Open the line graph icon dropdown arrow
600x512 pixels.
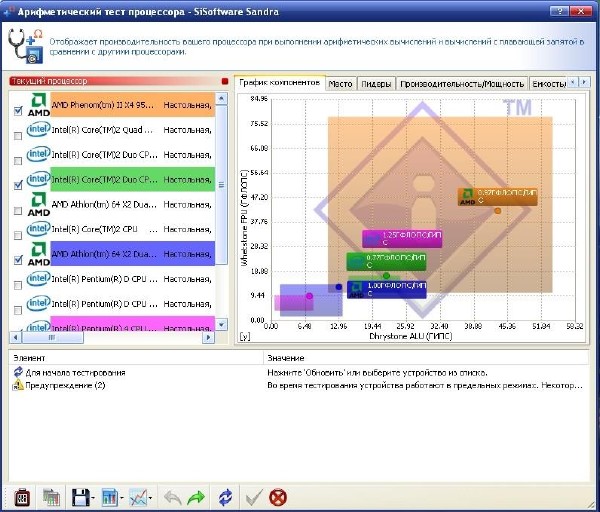pos(150,497)
